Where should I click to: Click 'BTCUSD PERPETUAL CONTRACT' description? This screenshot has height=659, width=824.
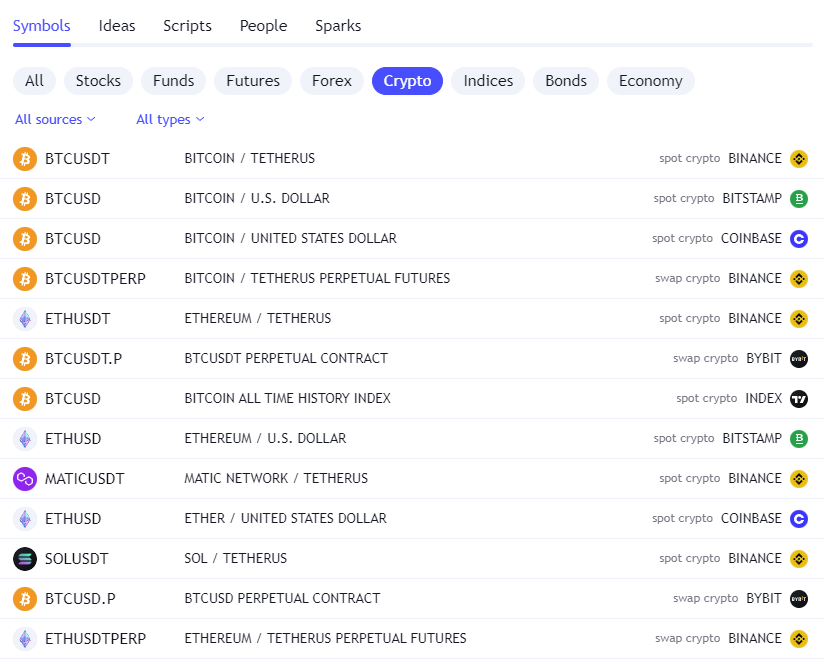click(282, 599)
